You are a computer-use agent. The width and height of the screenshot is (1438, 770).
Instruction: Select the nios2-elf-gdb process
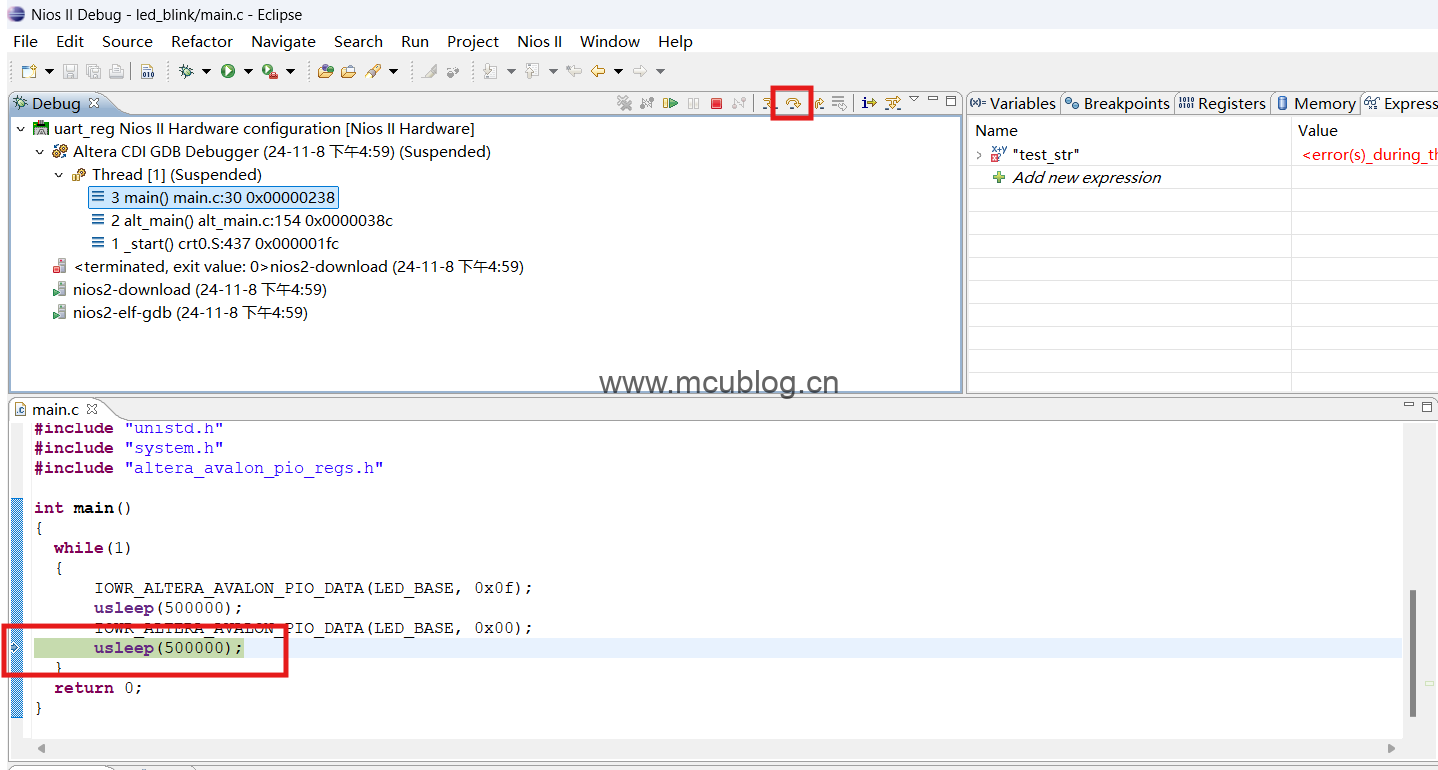180,313
